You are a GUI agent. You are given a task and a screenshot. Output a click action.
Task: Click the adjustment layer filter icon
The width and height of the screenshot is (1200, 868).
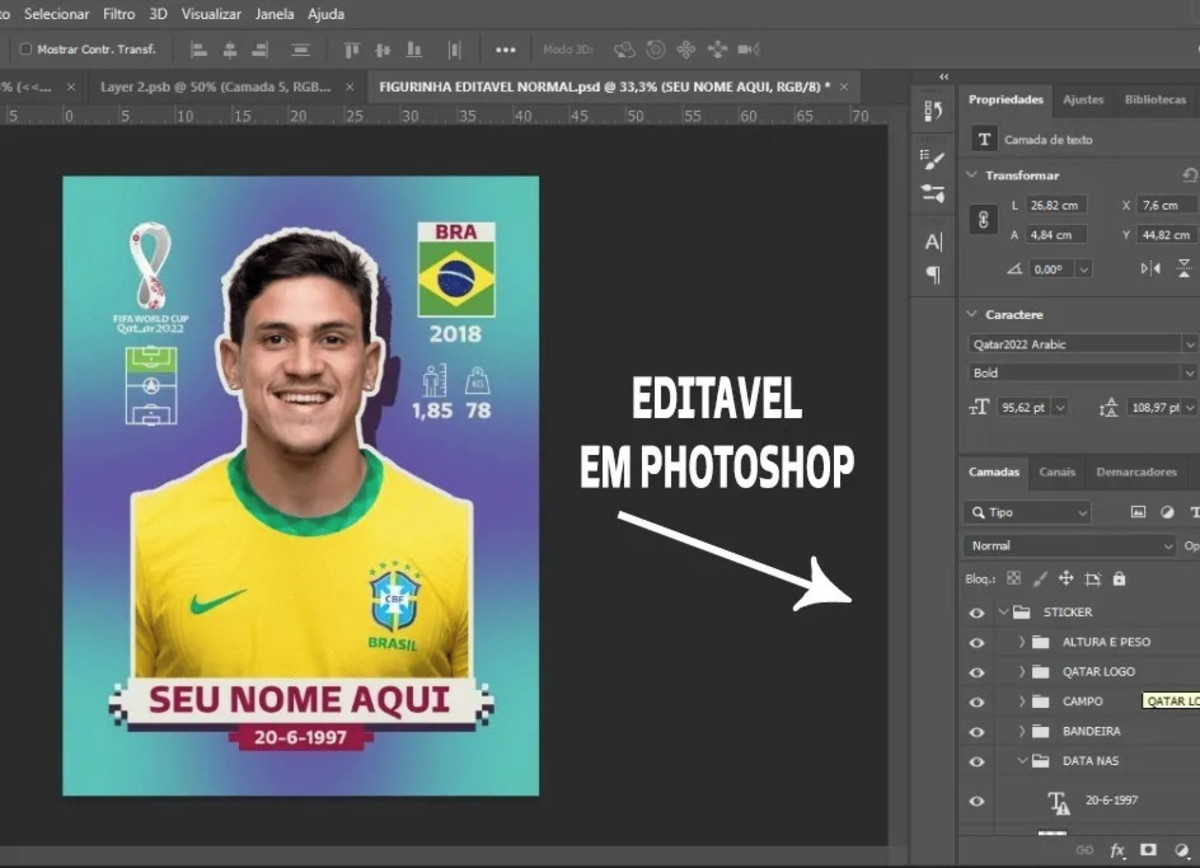pos(1167,512)
